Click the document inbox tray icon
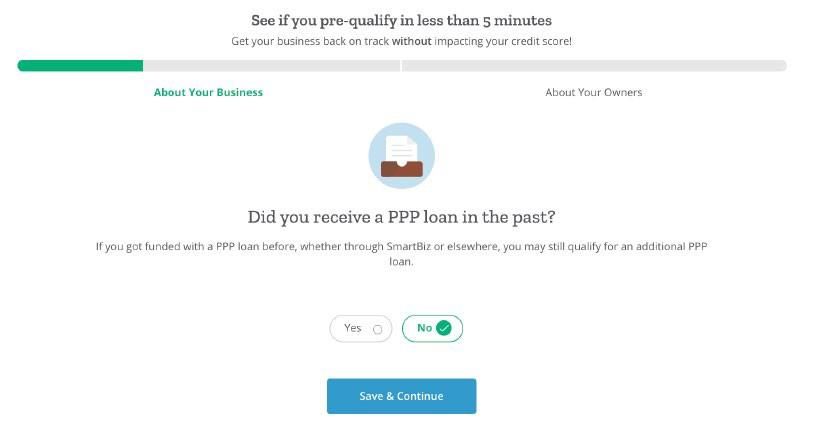830x431 pixels. point(401,156)
